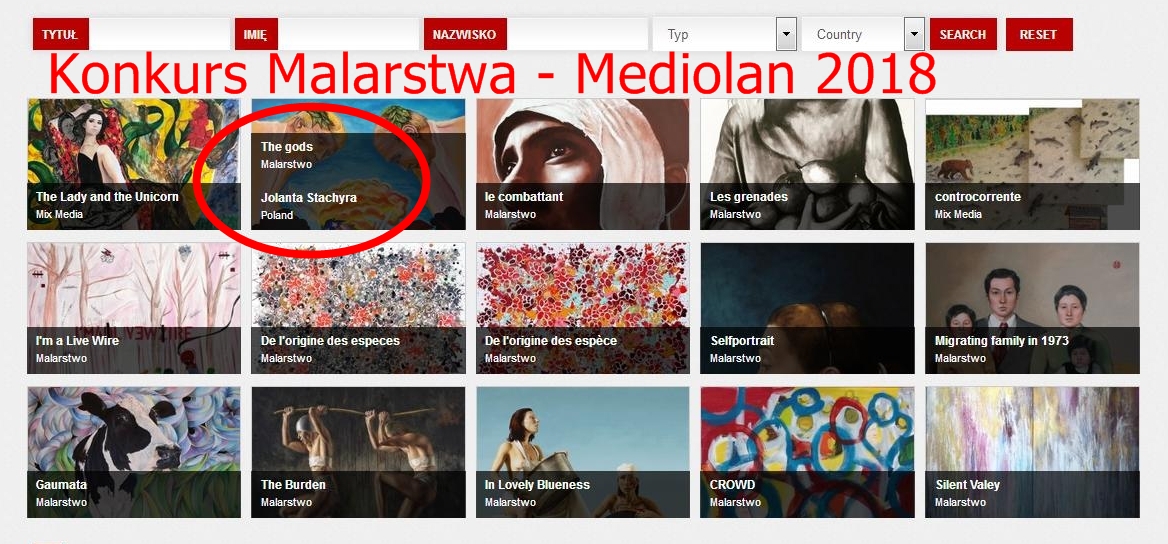Open the Les grenades artwork
The height and width of the screenshot is (544, 1168).
(x=807, y=164)
